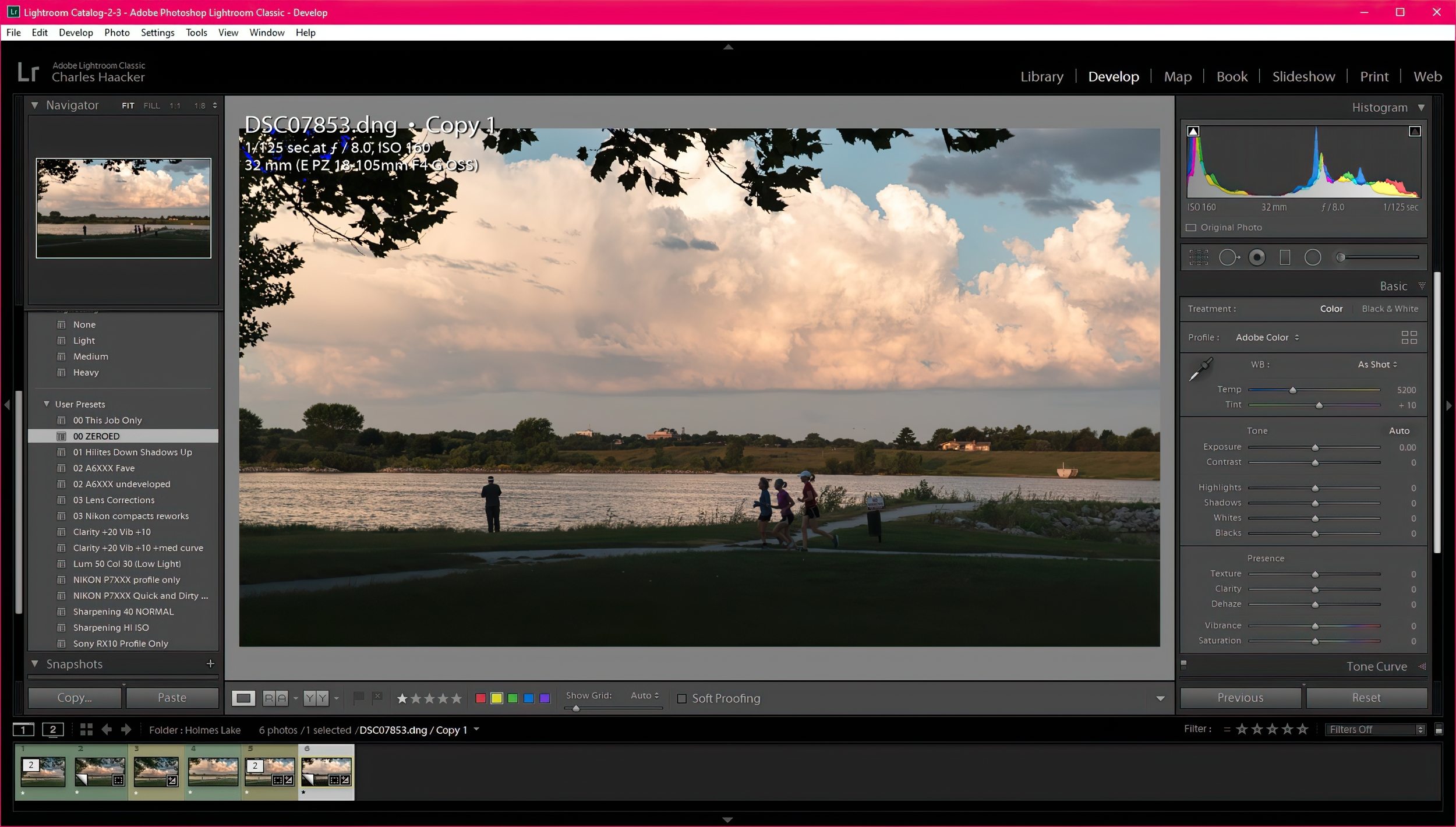Switch to Loupe view in toolbar
Screen dimensions: 1456x827
pos(243,698)
